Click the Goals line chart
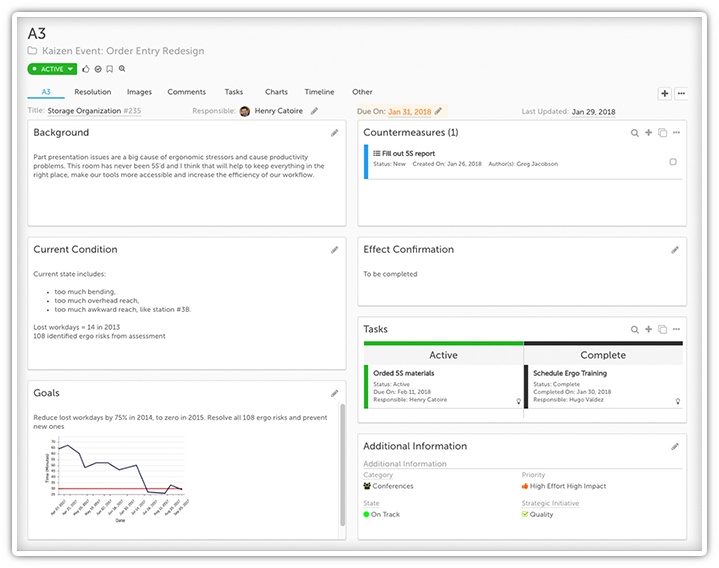Viewport: 719px width, 568px height. (x=117, y=479)
